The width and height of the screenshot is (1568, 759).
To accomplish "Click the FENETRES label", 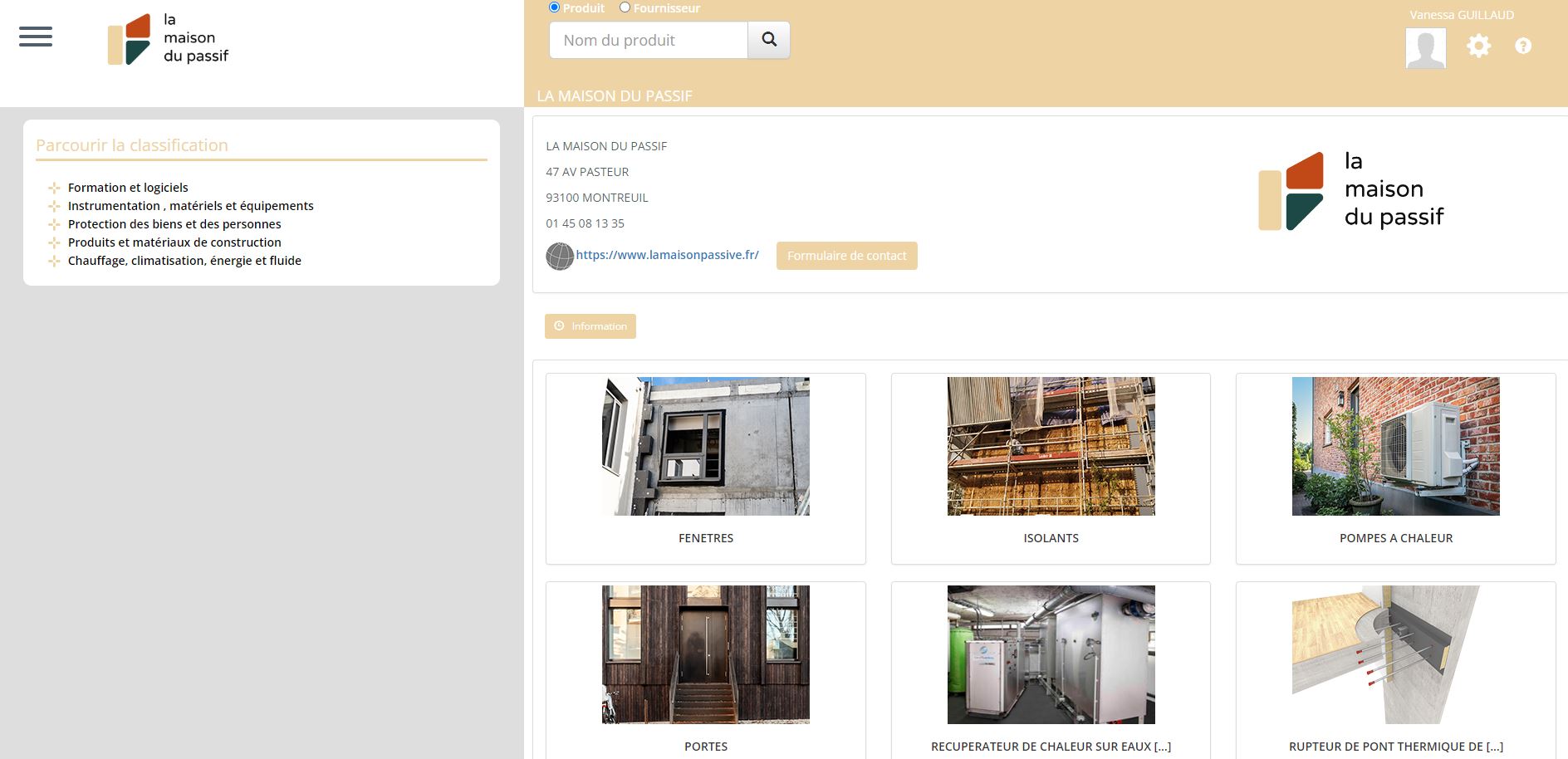I will pyautogui.click(x=706, y=538).
